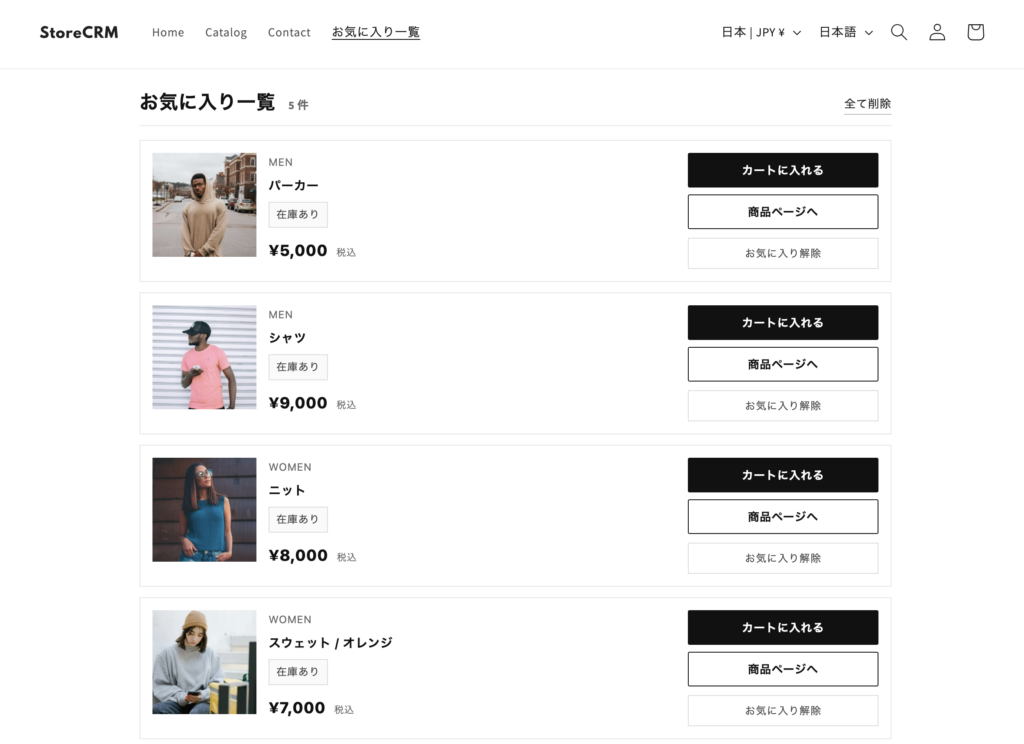
Task: Open the product page for シャツ
Action: [x=782, y=364]
